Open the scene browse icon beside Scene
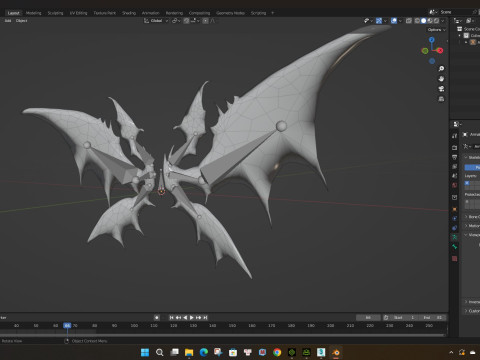 [433, 12]
